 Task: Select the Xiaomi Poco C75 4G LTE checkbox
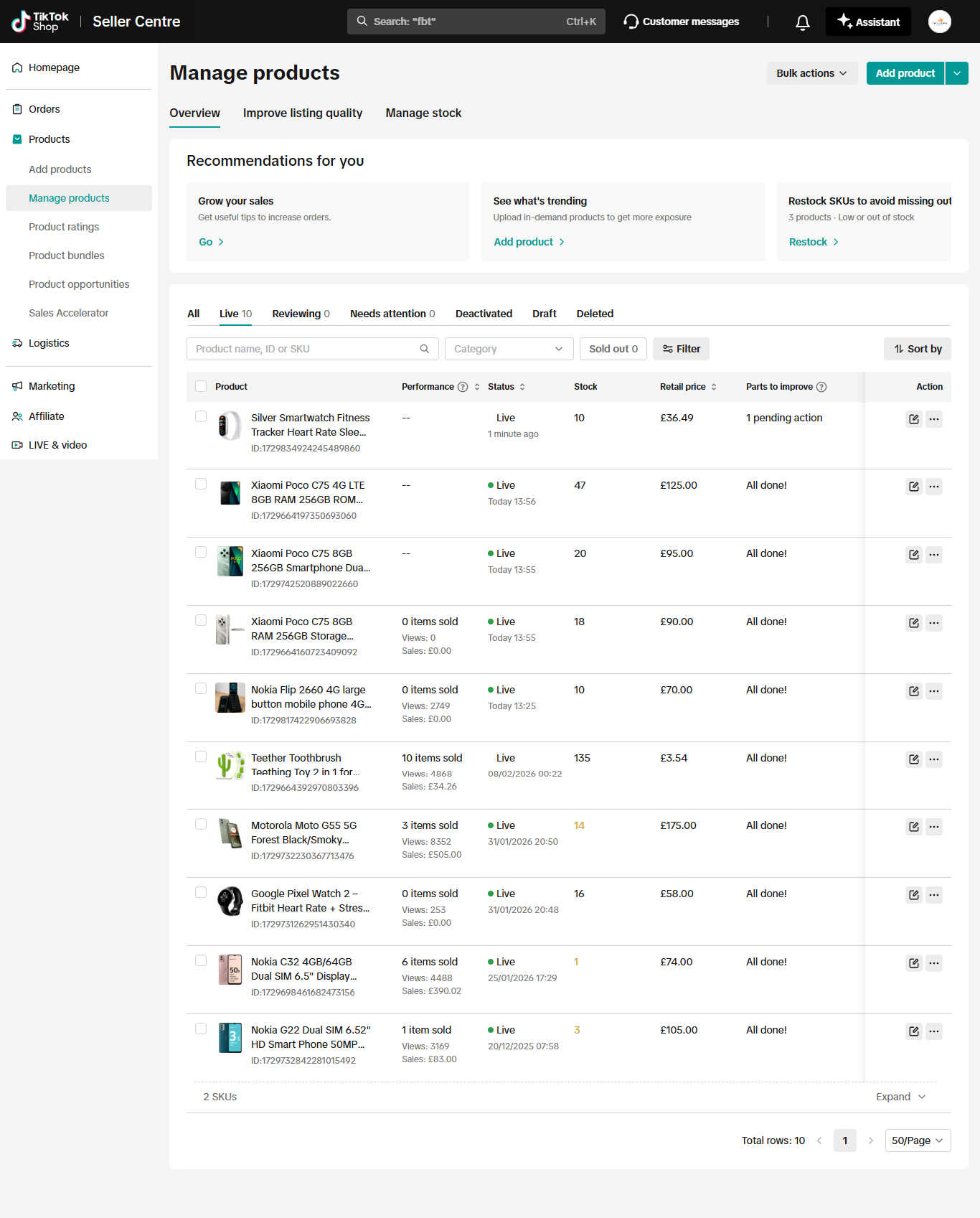click(201, 484)
